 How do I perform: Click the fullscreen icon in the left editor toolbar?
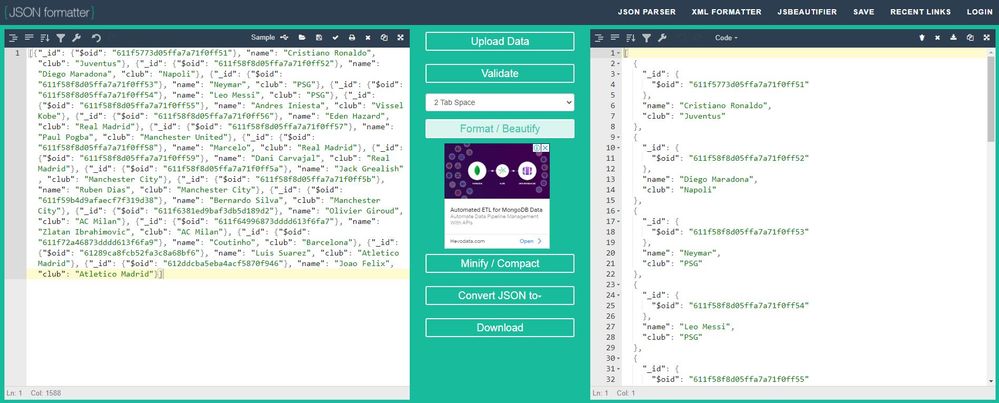400,38
